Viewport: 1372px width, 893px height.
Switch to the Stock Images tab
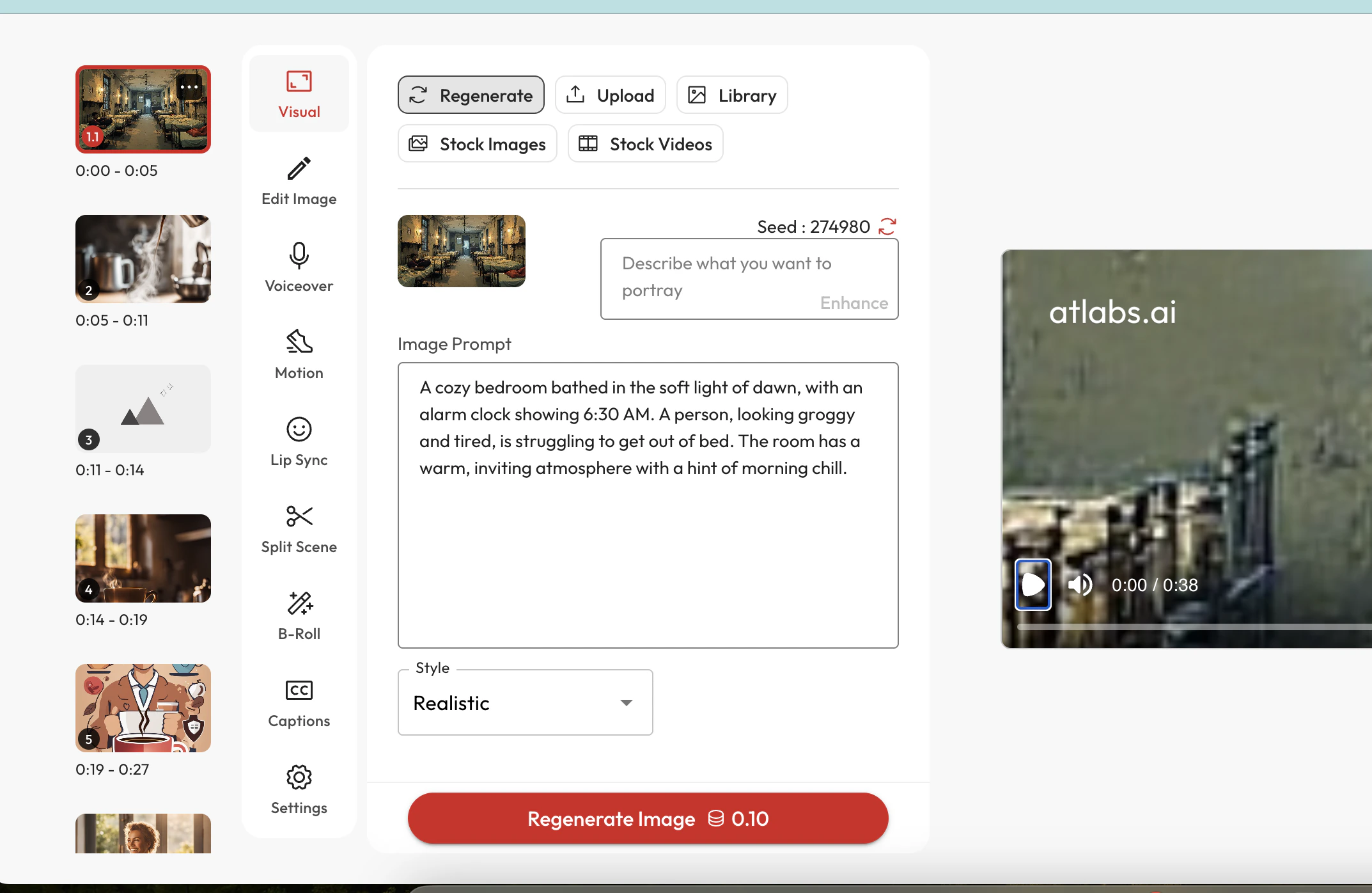pyautogui.click(x=477, y=144)
